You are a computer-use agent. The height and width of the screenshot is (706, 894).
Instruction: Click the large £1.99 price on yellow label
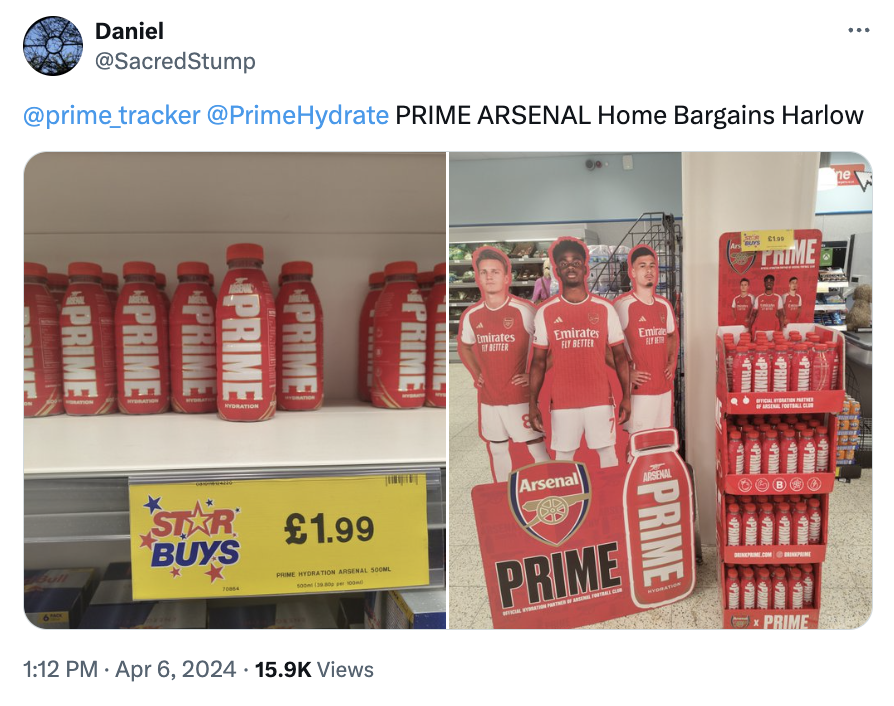[x=330, y=527]
